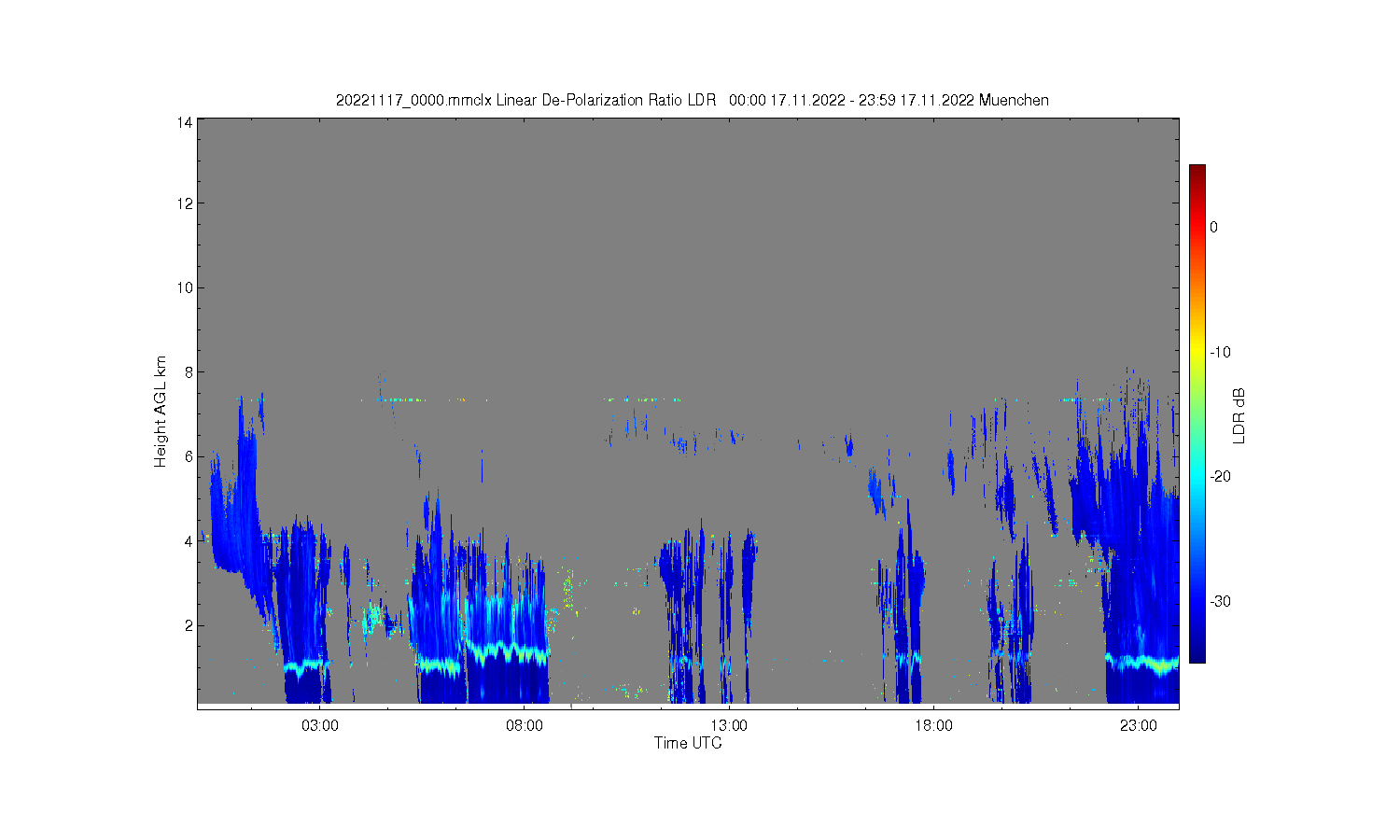Viewport: 1400px width, 840px height.
Task: Click the 'LDR dB' colorbar title
Action: click(1239, 415)
